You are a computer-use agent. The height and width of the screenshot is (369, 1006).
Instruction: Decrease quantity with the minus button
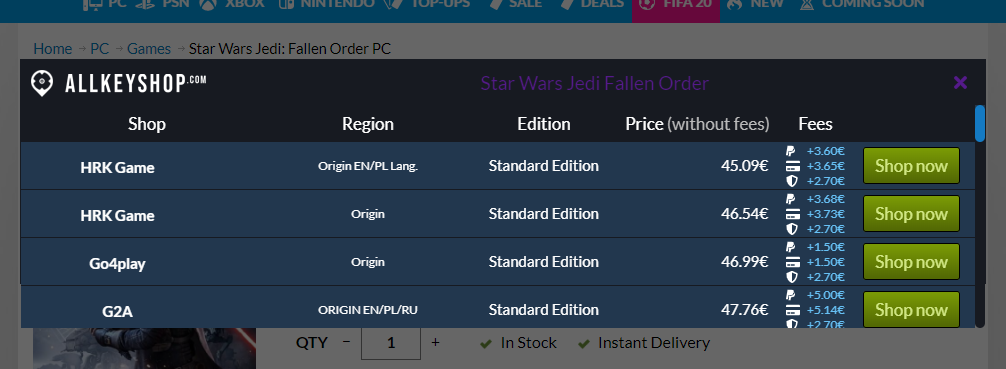pyautogui.click(x=346, y=343)
